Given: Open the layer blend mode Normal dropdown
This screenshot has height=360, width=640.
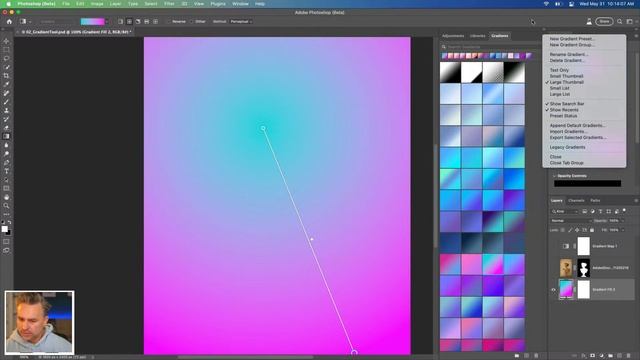Looking at the screenshot, I should pos(571,221).
